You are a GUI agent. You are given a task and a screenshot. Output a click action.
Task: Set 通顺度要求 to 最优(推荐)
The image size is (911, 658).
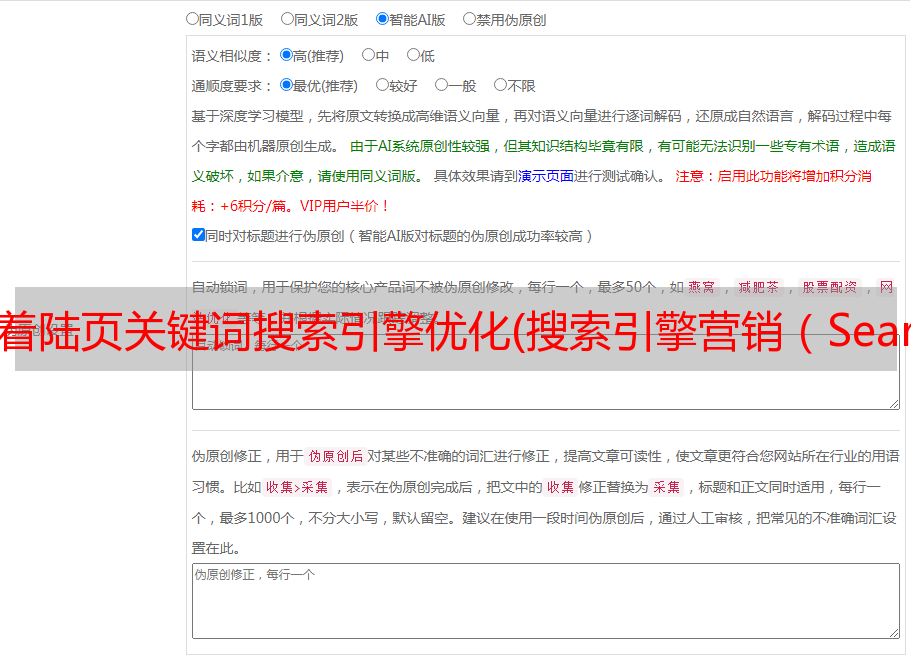click(286, 85)
